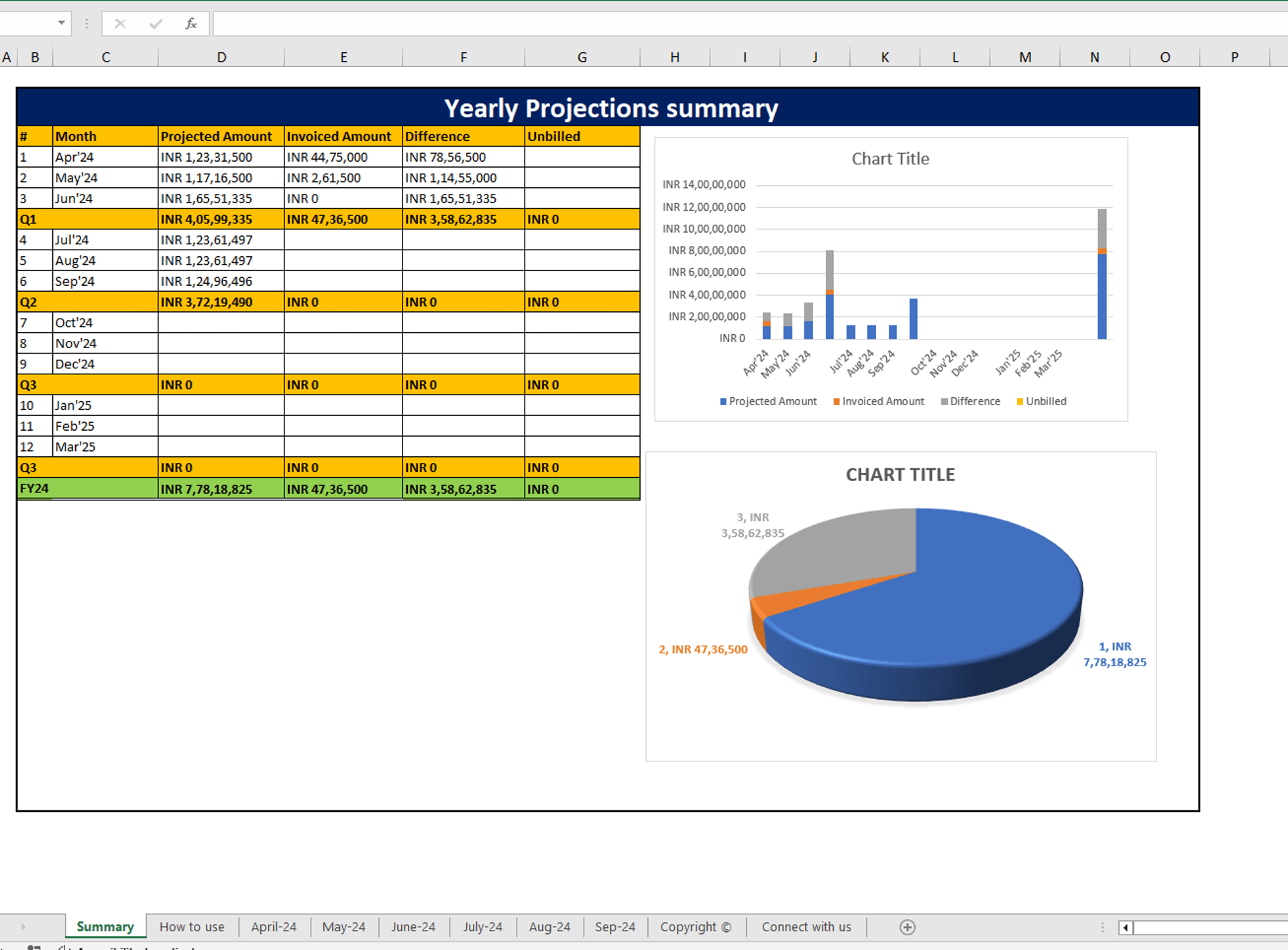
Task: Open the How to use sheet tab
Action: click(192, 927)
